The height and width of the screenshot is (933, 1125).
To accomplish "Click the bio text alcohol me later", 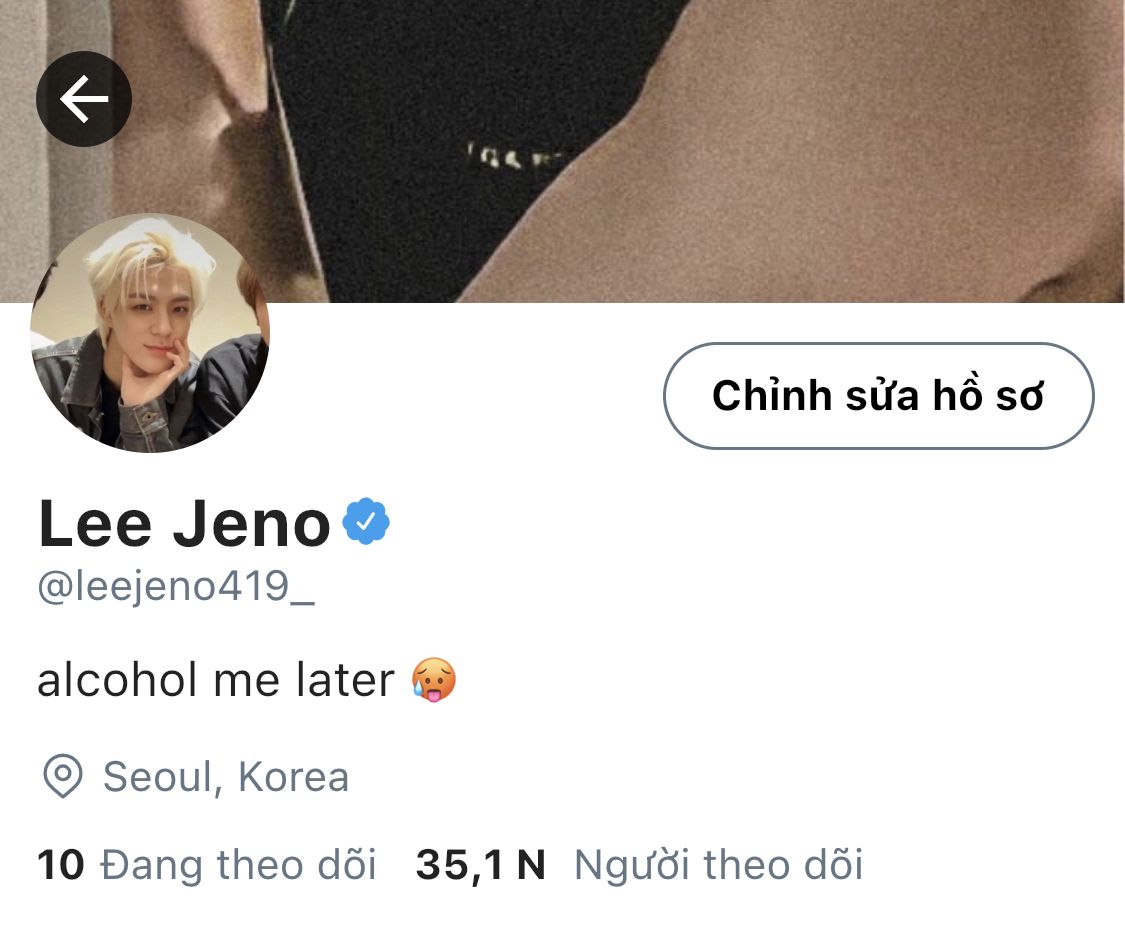I will coord(215,680).
